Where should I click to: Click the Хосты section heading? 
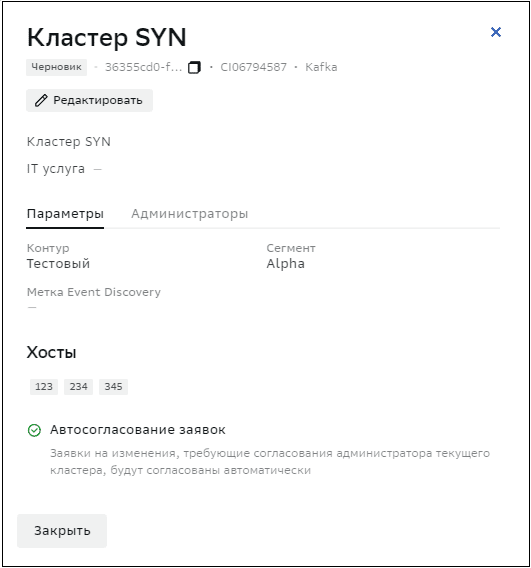pos(51,352)
